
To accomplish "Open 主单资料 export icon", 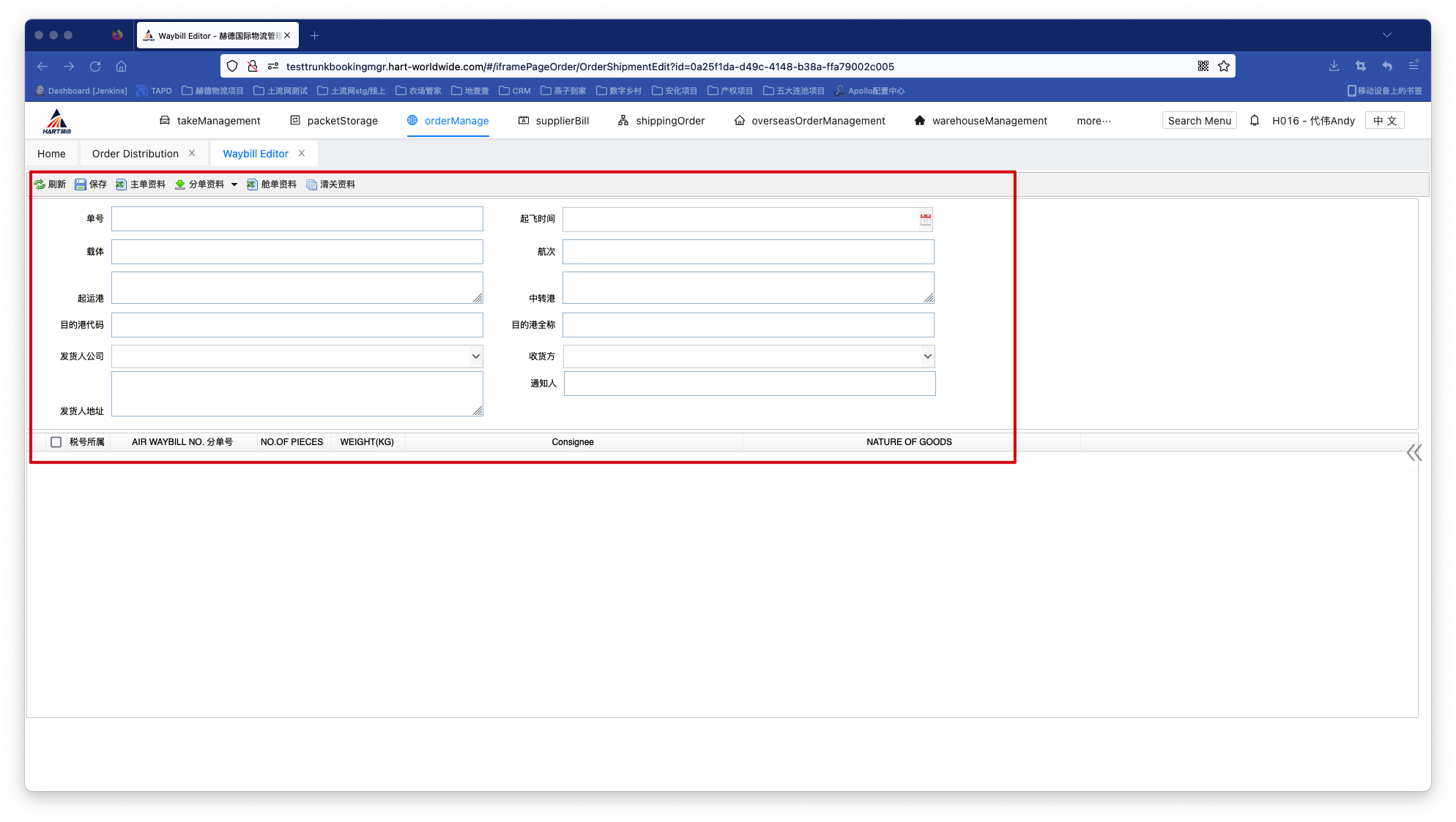I will pyautogui.click(x=122, y=184).
